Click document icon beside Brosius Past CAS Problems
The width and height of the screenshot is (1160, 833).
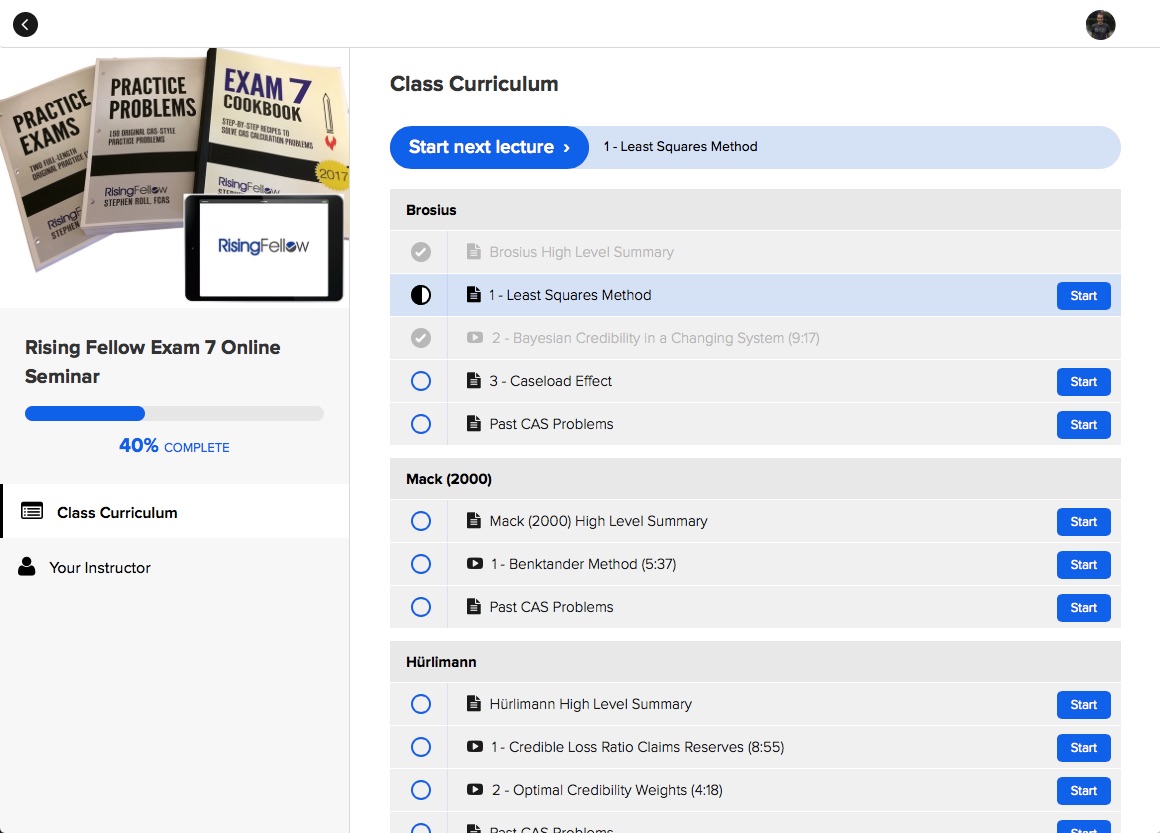[473, 423]
